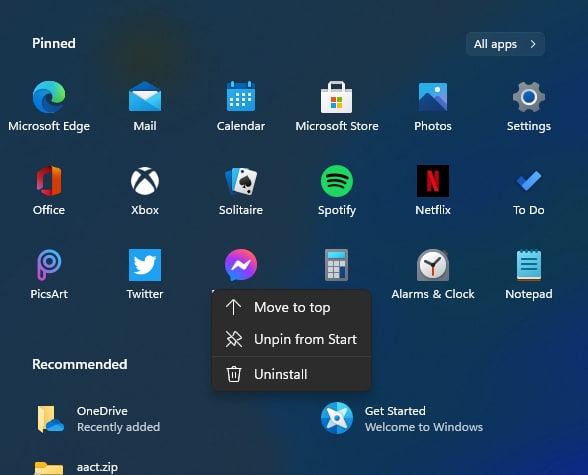Choose Uninstall from the context menu
This screenshot has width=588, height=475.
tap(292, 374)
